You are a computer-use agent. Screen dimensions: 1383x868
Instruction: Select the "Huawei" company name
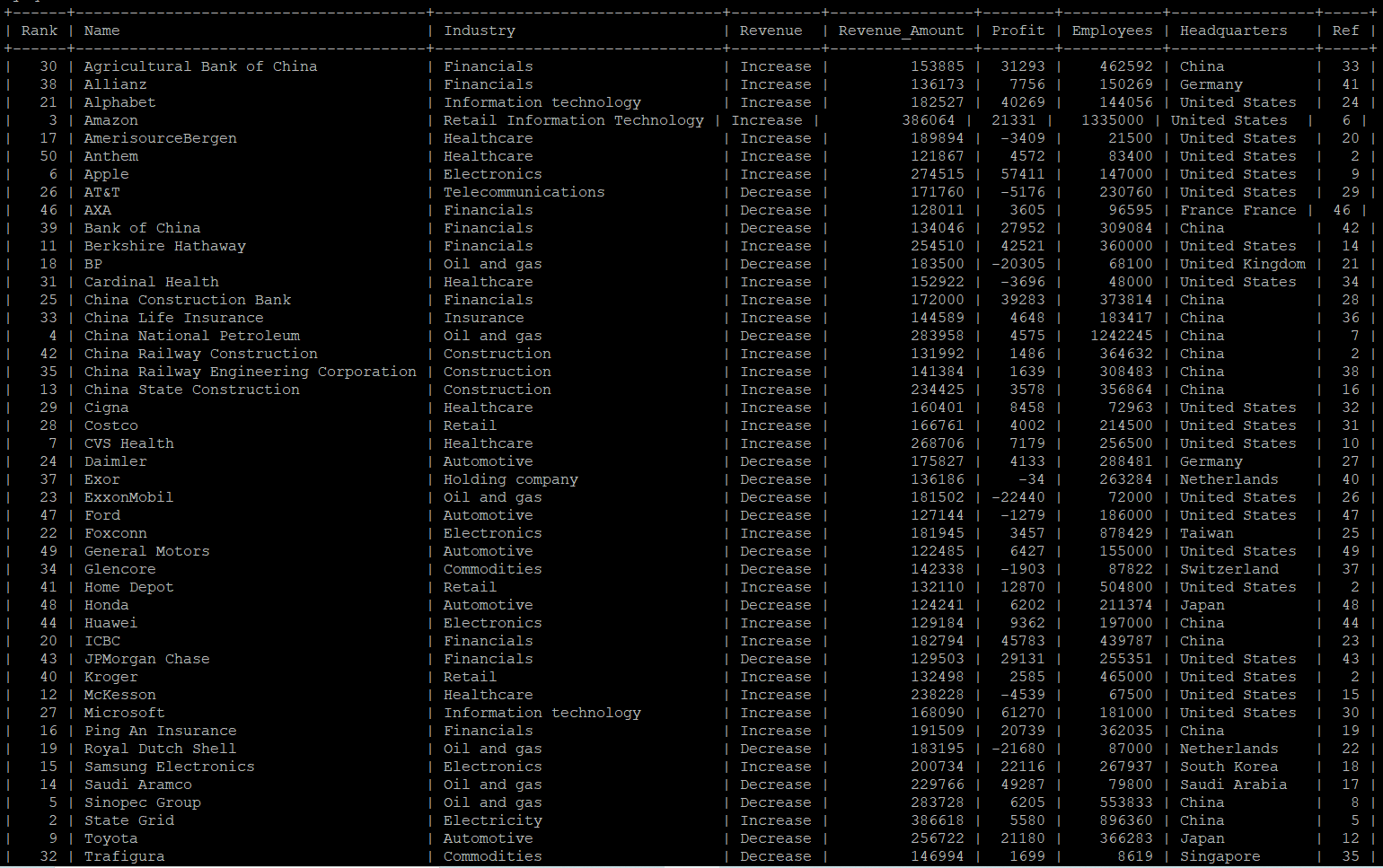tap(110, 623)
